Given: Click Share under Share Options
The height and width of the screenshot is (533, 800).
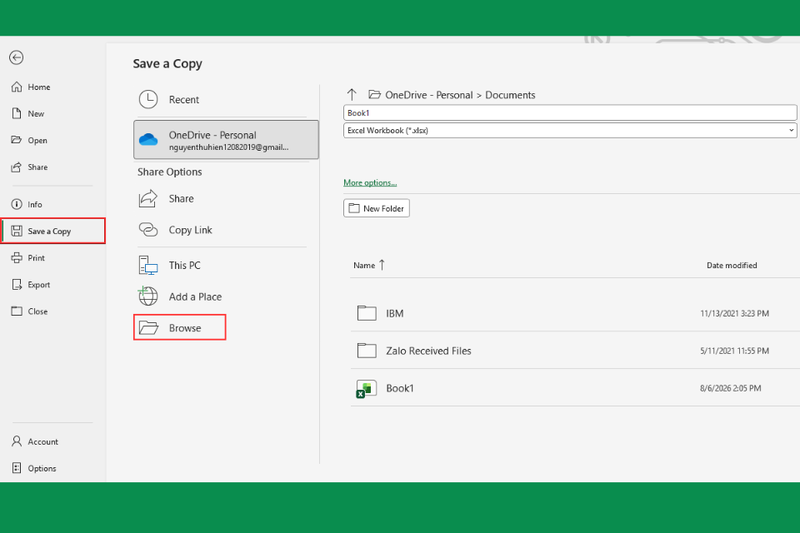Looking at the screenshot, I should tap(220, 198).
